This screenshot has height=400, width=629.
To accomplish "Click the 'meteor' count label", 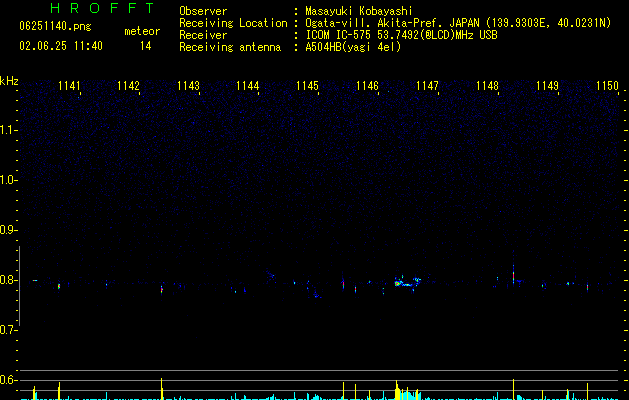I will click(142, 31).
